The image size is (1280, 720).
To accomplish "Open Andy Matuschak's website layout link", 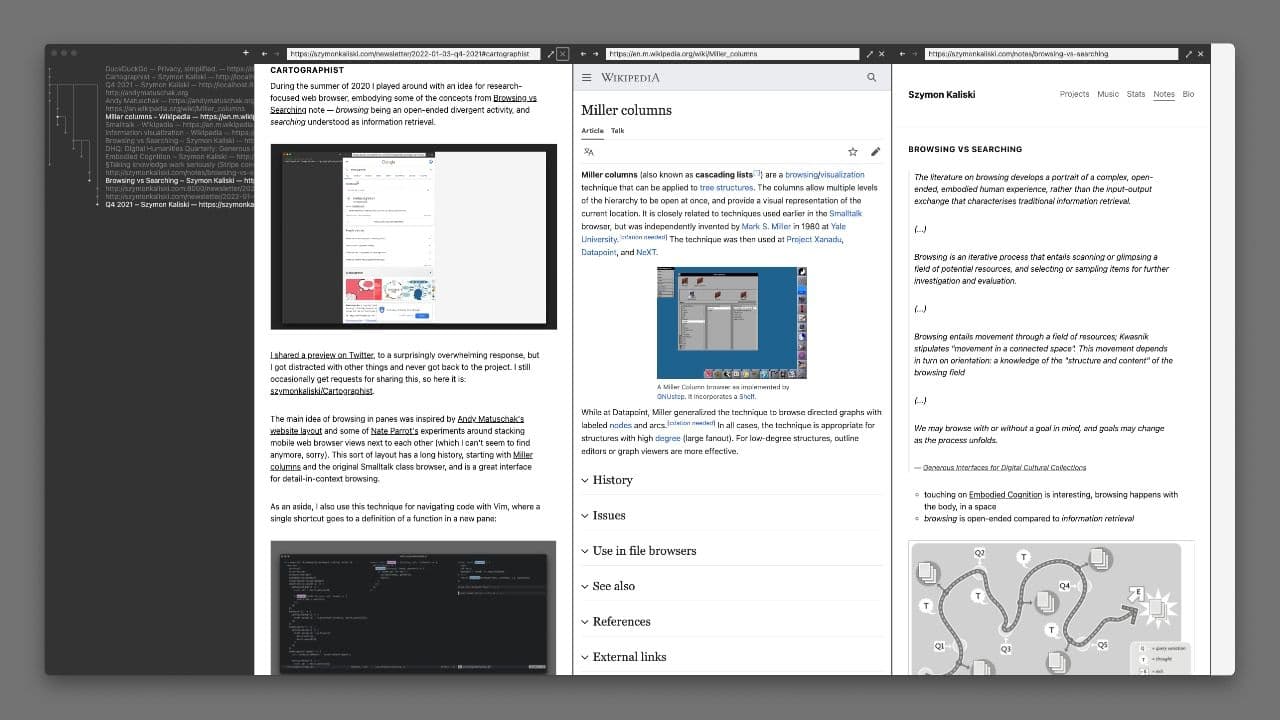I will click(x=397, y=425).
